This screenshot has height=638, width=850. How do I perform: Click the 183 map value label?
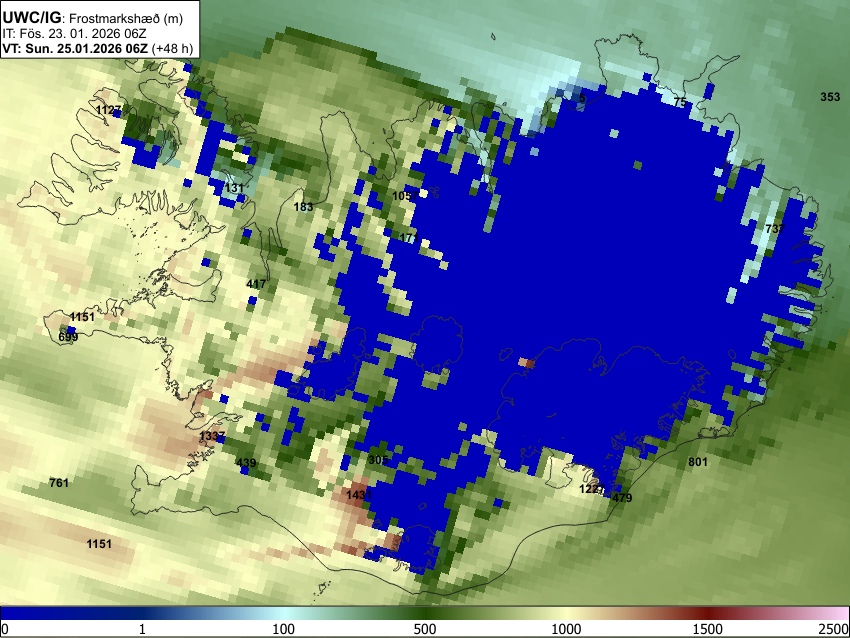pos(303,207)
